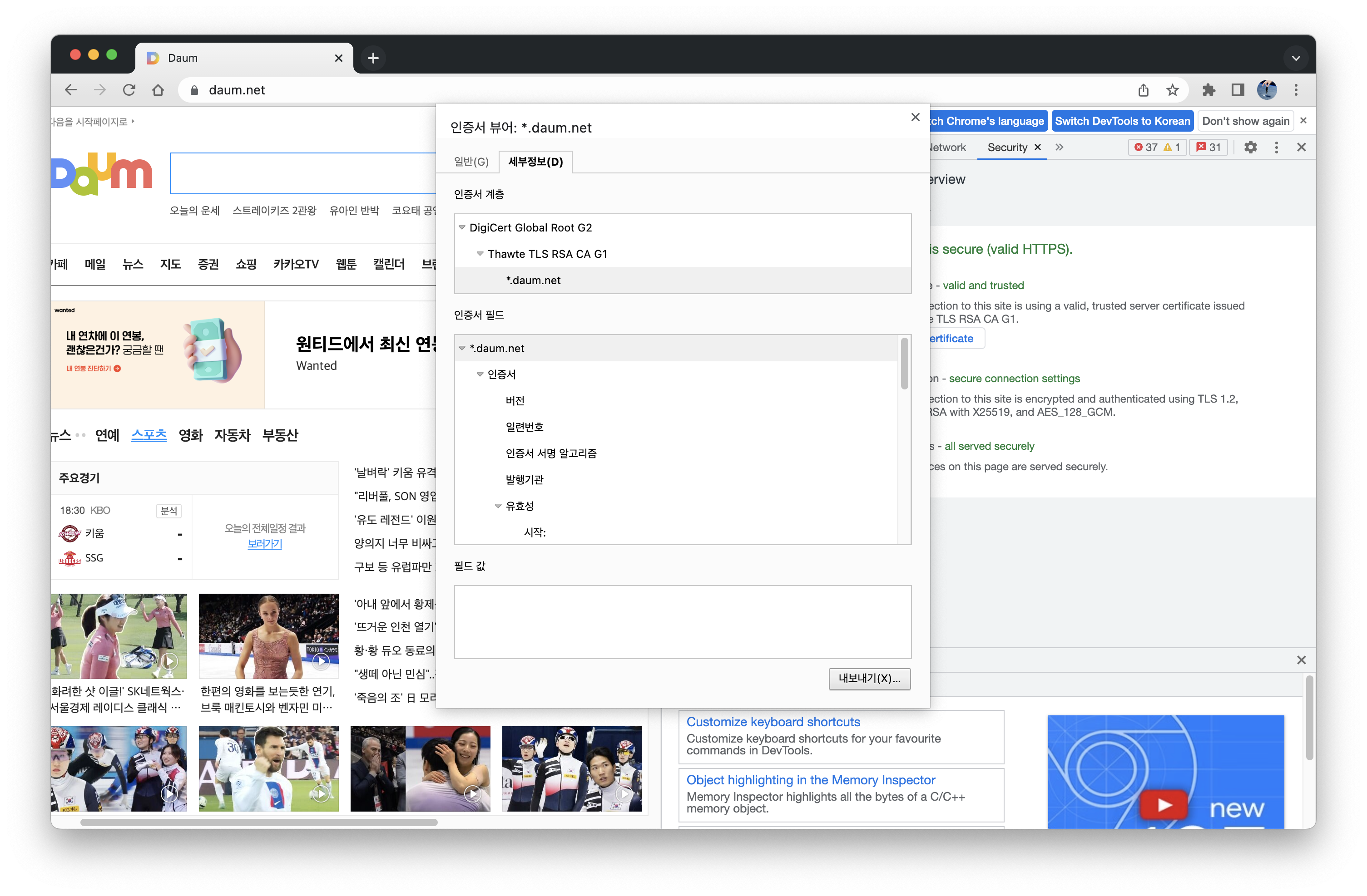
Task: Open DevTools settings gear icon
Action: tap(1250, 148)
